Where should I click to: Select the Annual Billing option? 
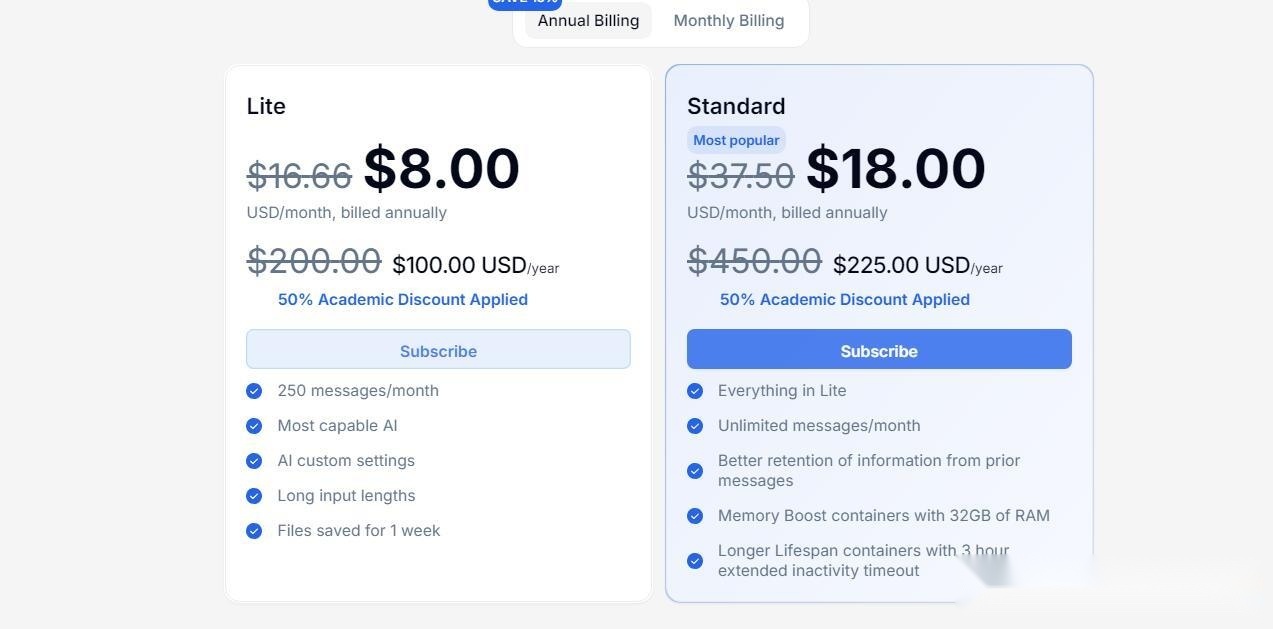coord(588,20)
